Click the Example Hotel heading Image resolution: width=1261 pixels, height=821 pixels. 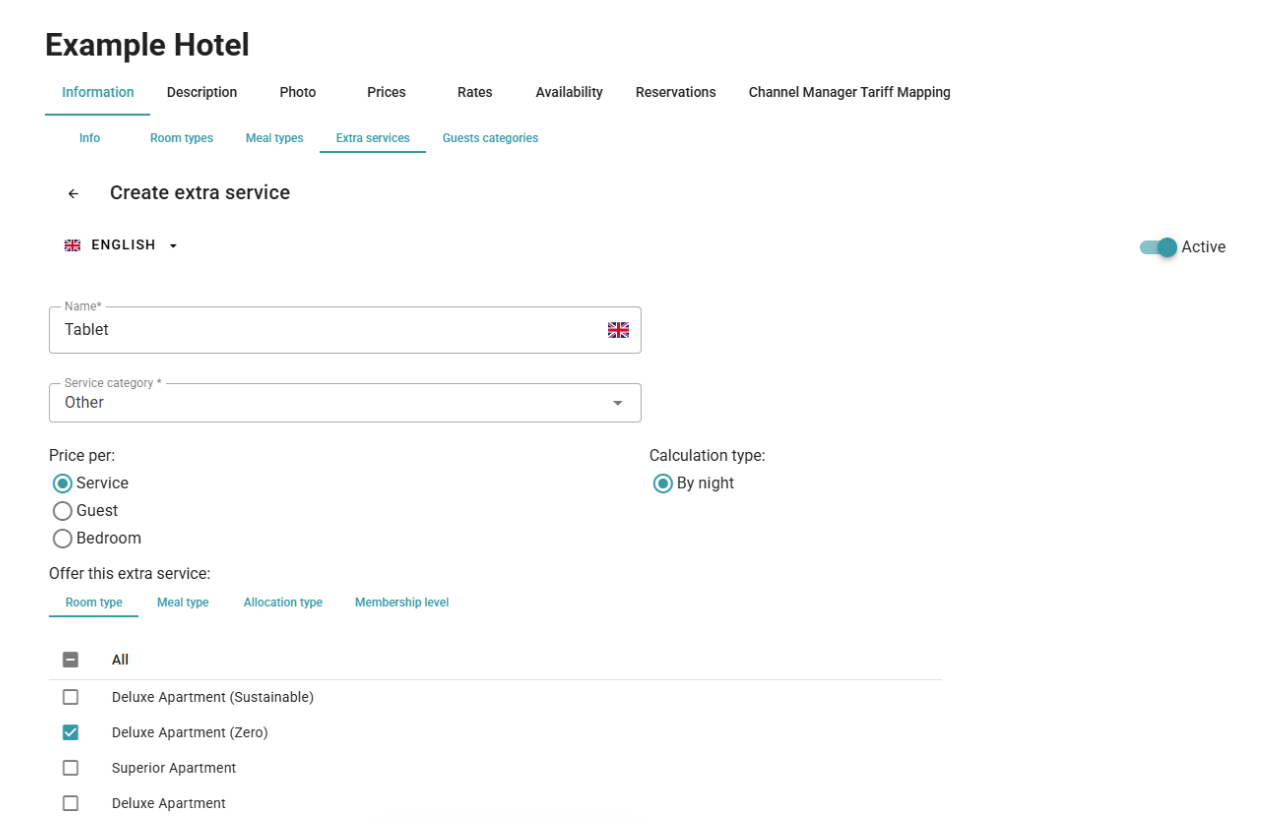[147, 45]
